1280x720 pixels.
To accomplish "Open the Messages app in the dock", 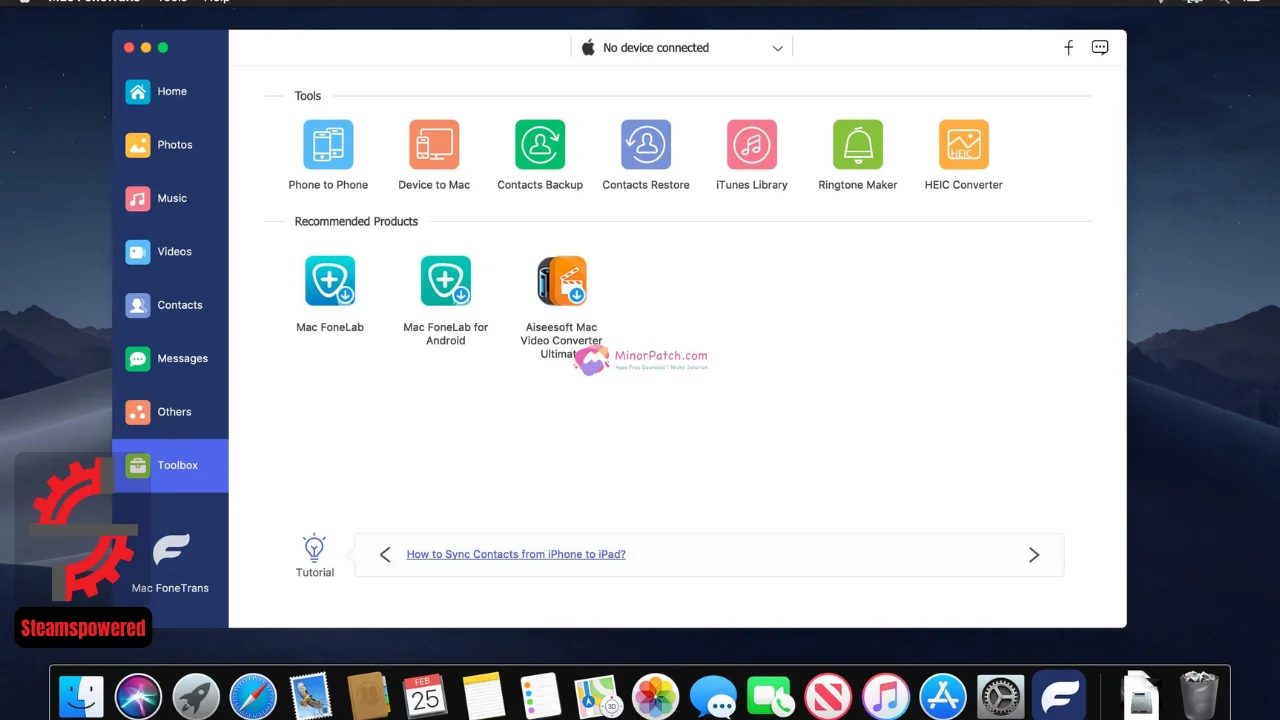I will (713, 697).
